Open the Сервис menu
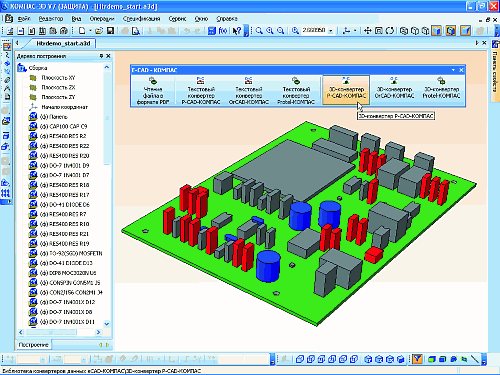The width and height of the screenshot is (500, 375). [177, 19]
